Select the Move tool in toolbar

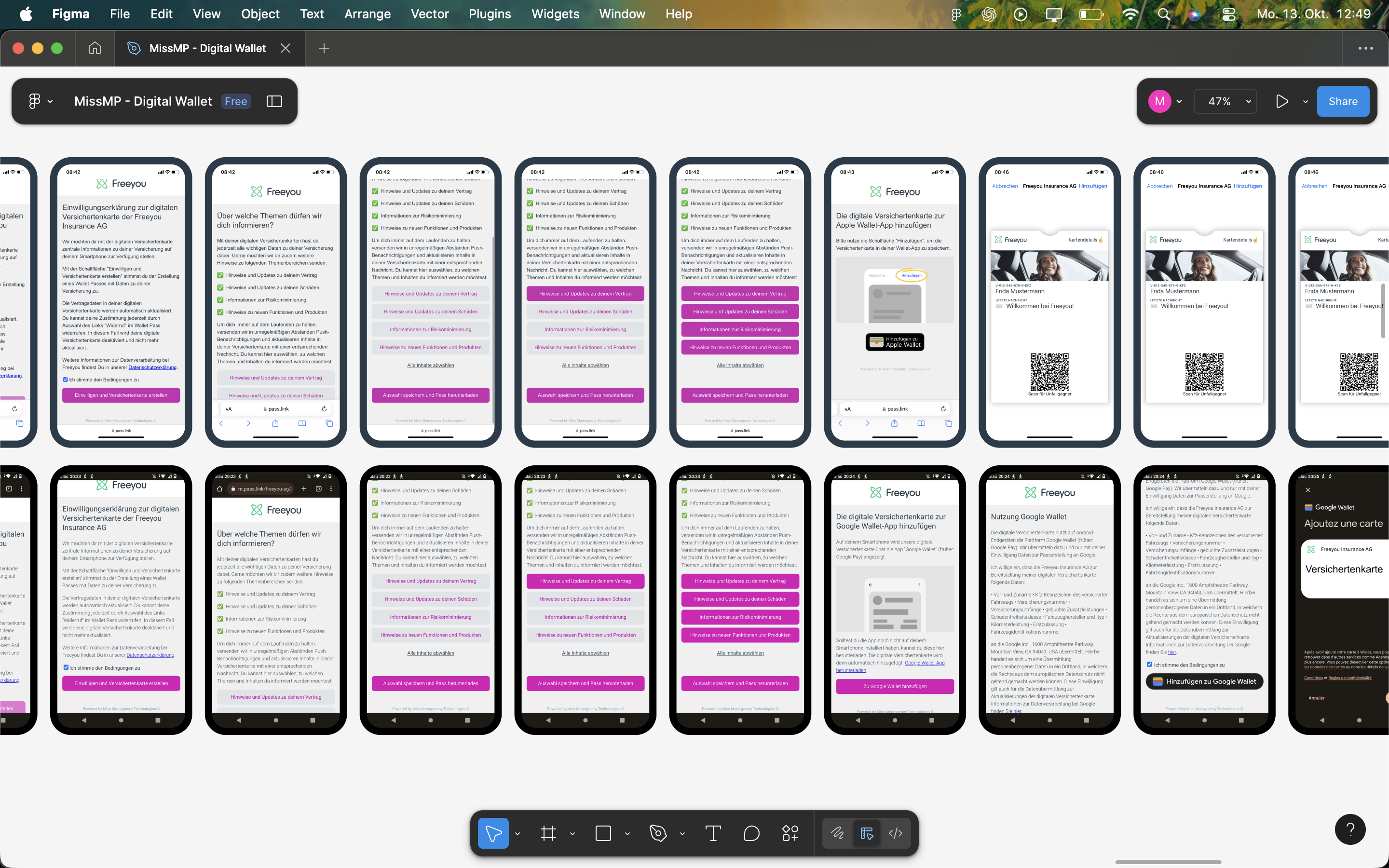[x=492, y=833]
